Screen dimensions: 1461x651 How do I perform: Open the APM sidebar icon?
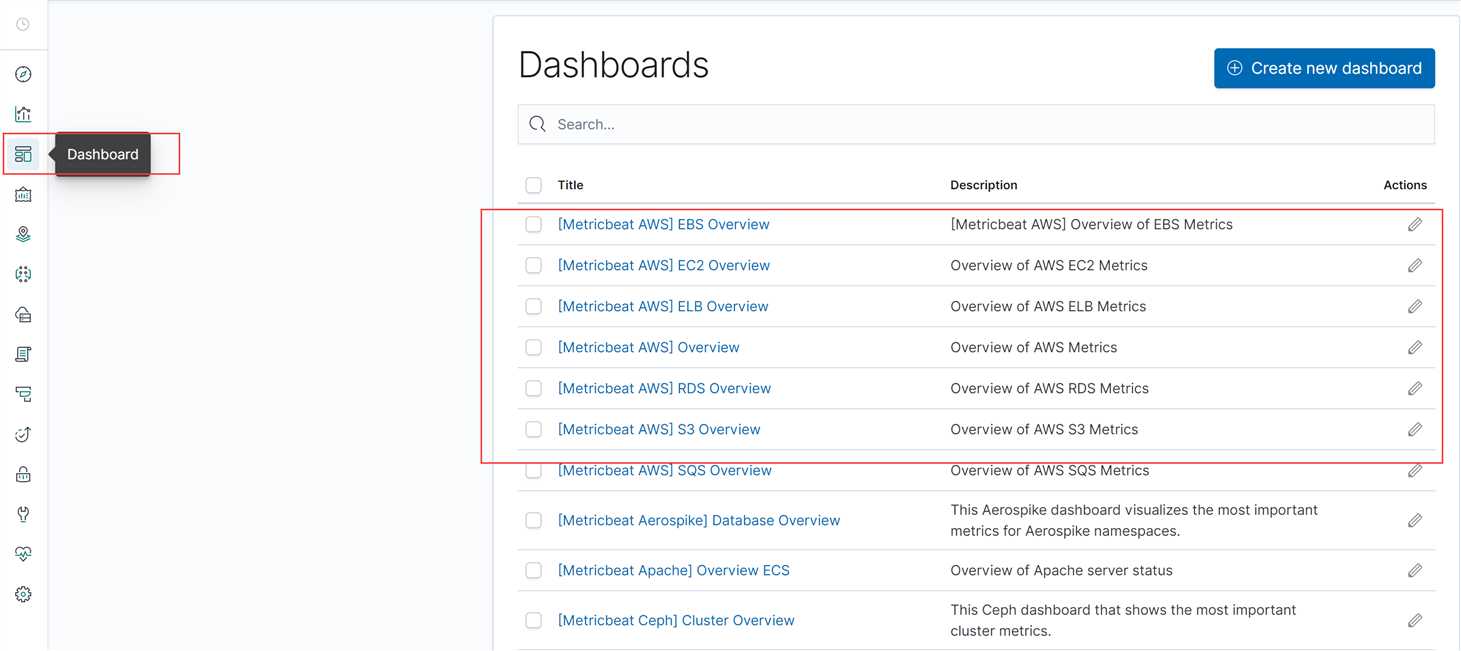click(x=23, y=394)
